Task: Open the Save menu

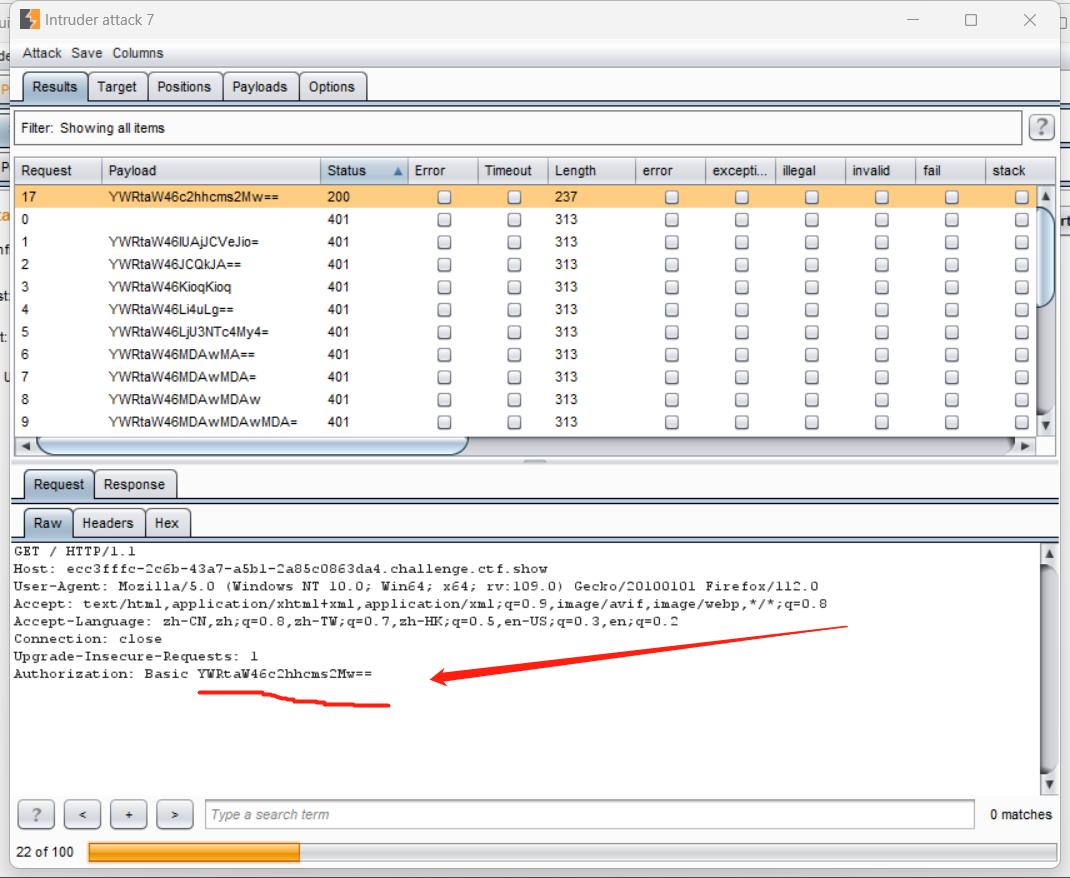Action: [x=87, y=53]
